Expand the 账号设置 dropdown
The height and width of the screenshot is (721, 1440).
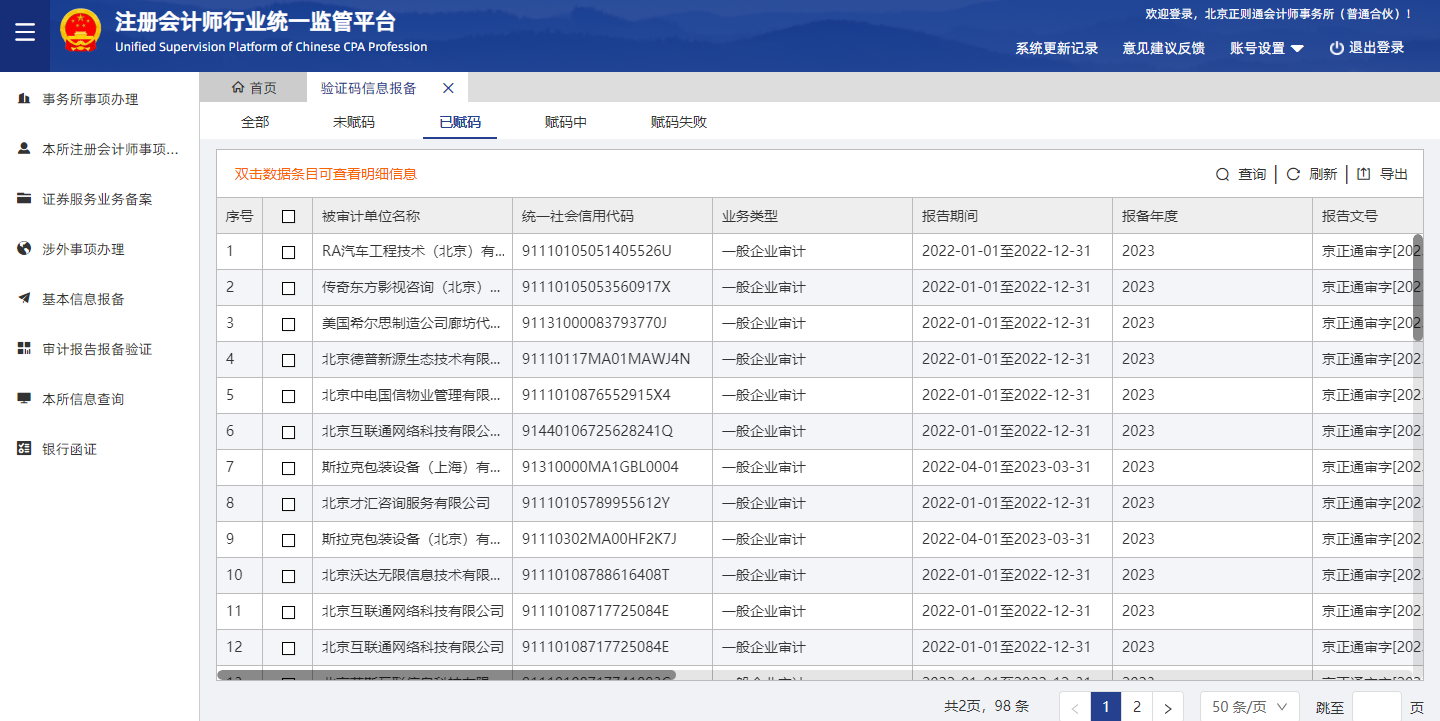[1266, 48]
